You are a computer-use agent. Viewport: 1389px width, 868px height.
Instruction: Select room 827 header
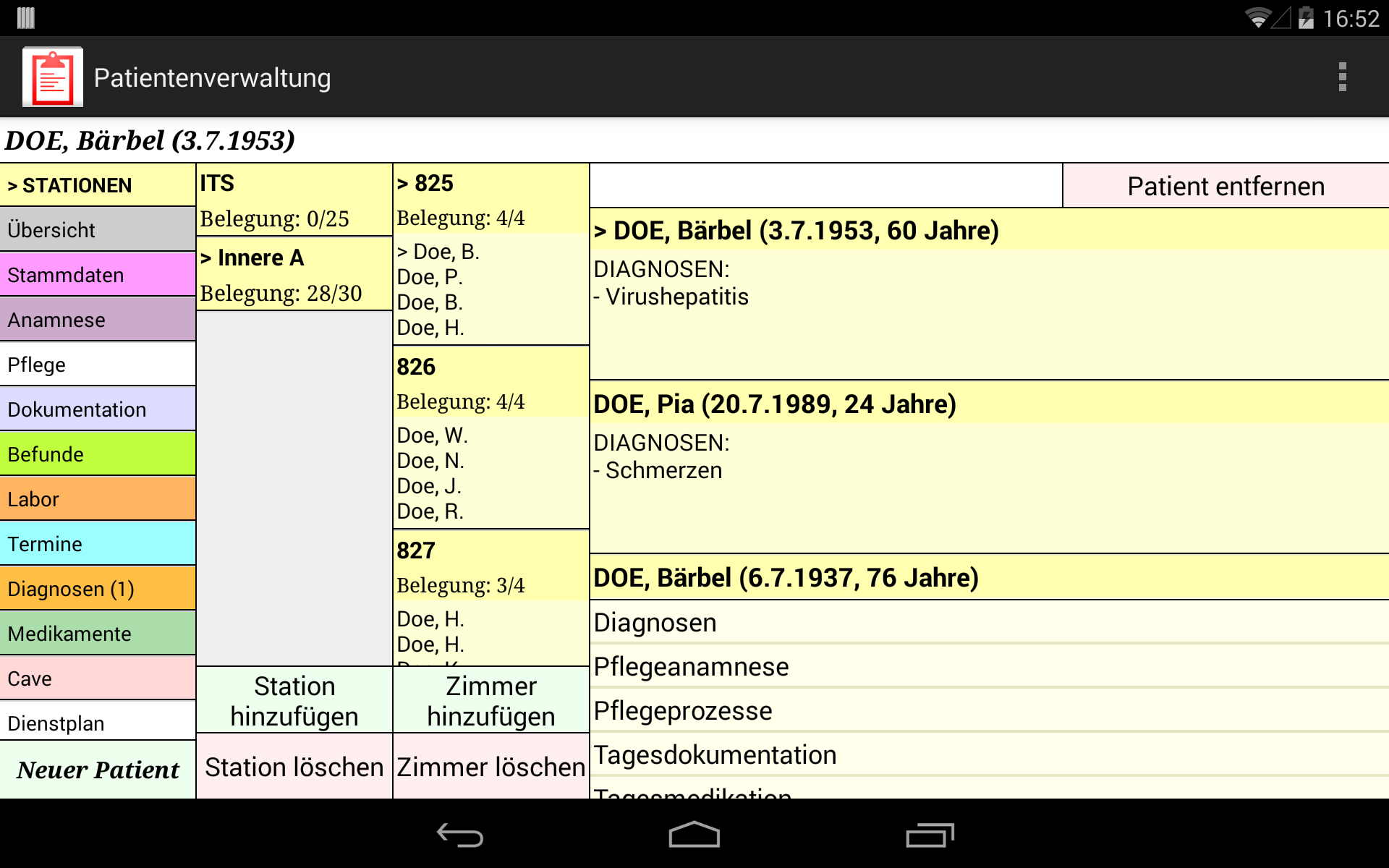pyautogui.click(x=491, y=566)
